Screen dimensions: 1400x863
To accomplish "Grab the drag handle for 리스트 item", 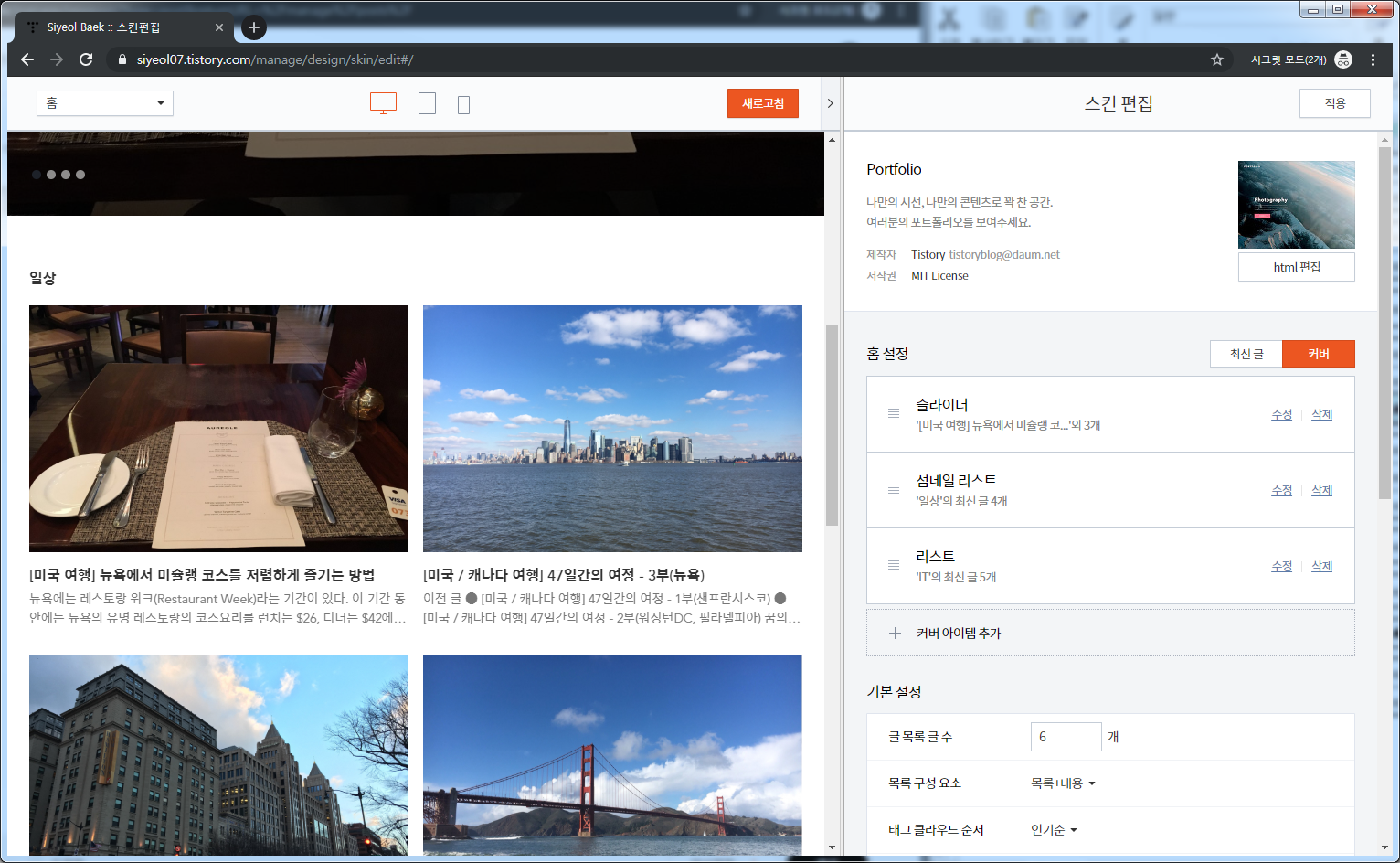I will click(894, 566).
